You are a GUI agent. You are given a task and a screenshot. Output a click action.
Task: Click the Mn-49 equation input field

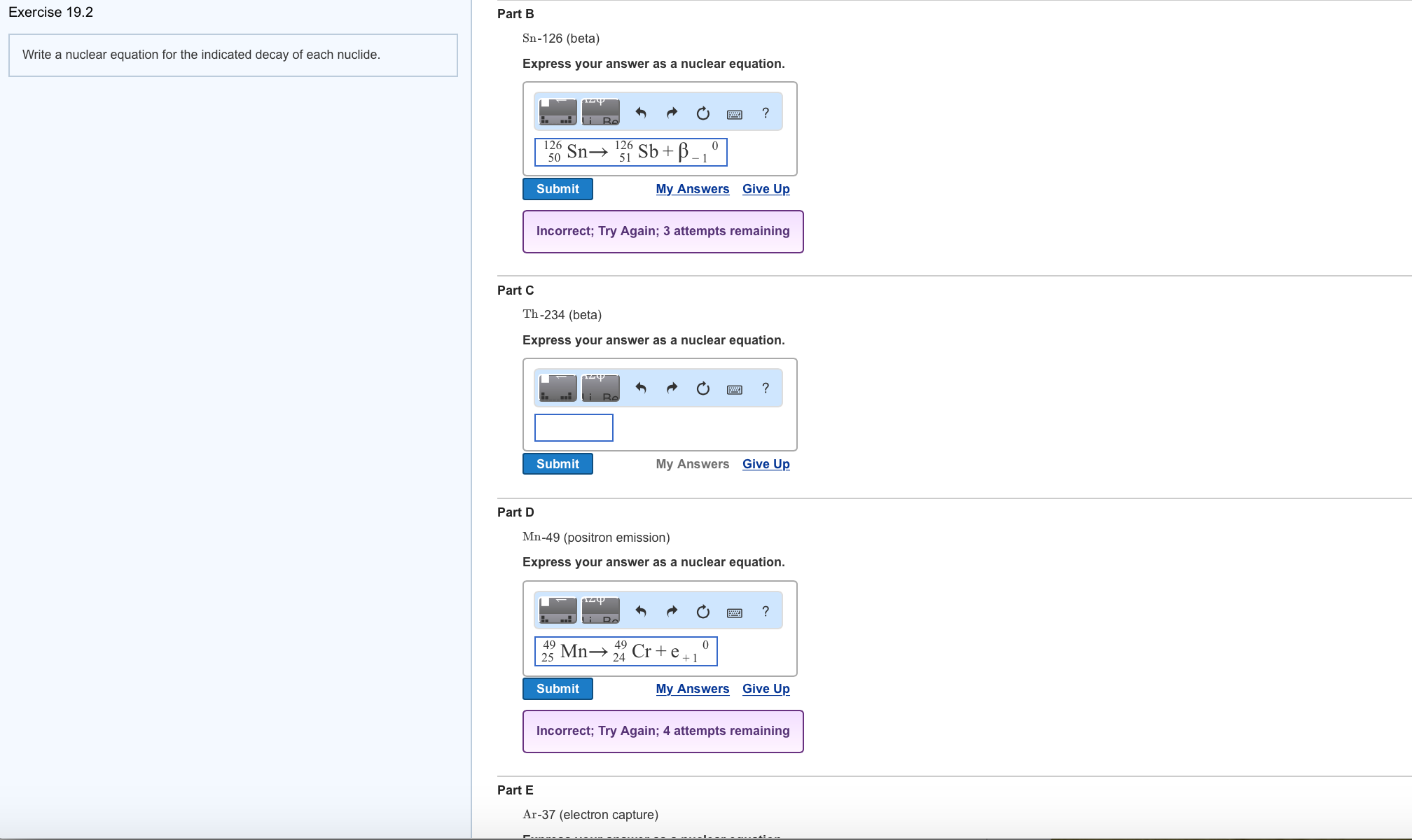tap(626, 652)
